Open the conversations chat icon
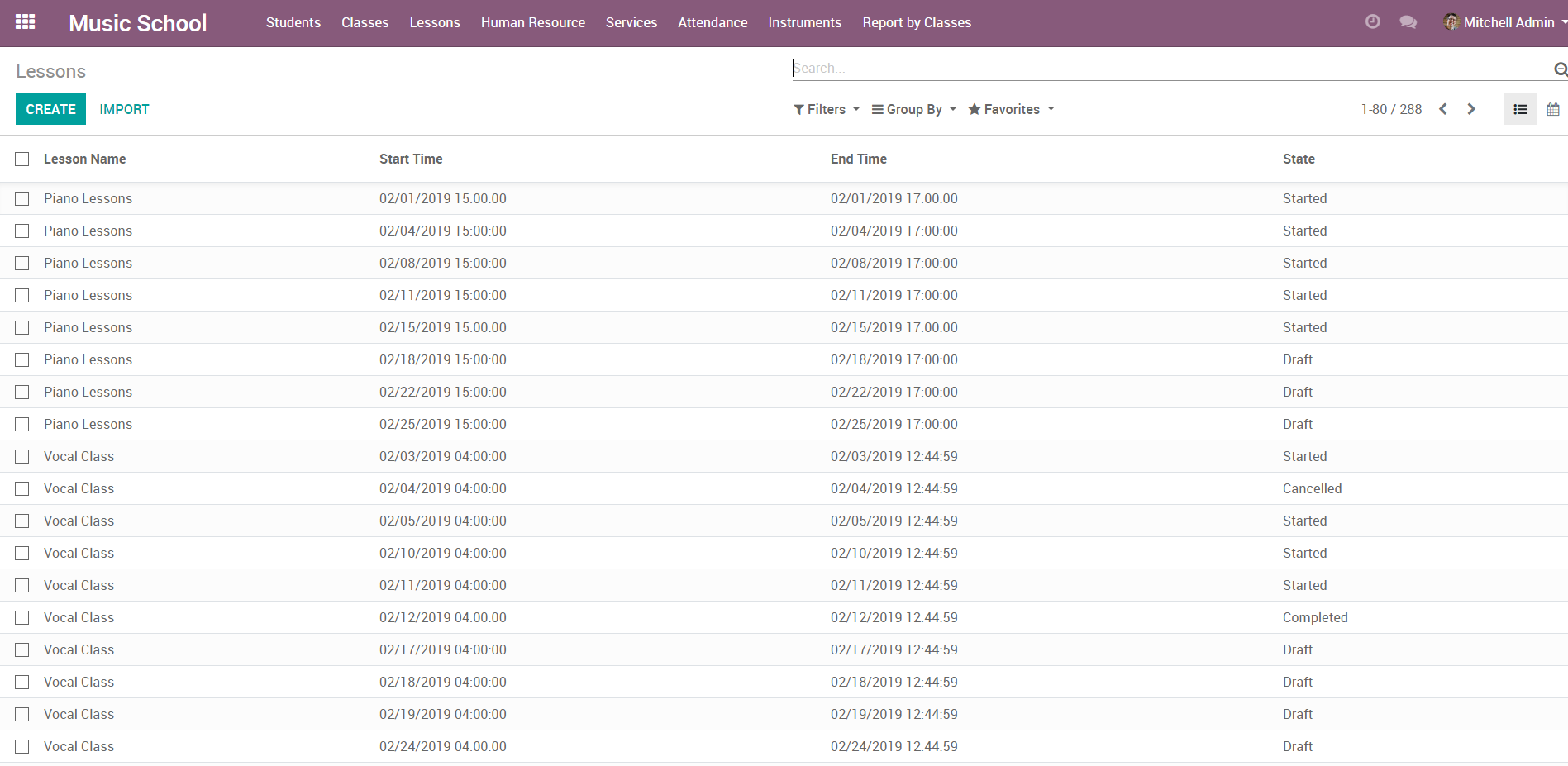 [x=1408, y=22]
